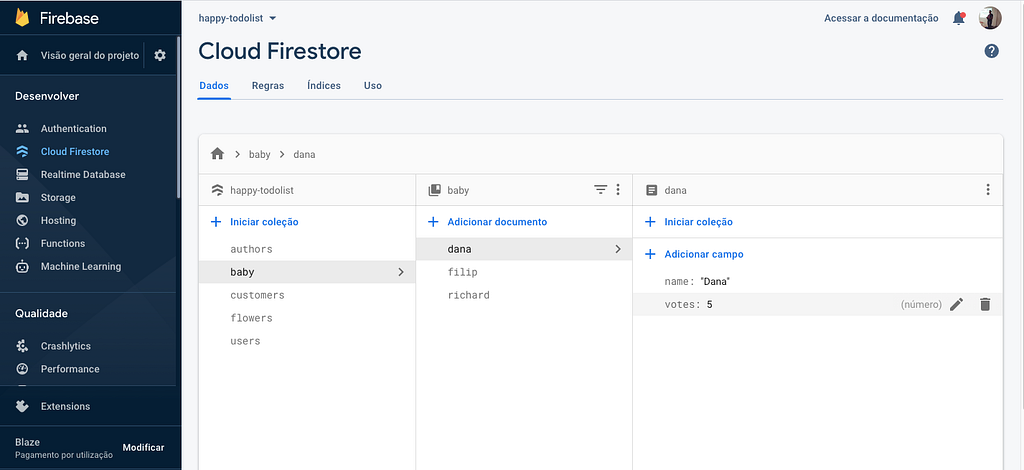
Task: Click dana in the breadcrumb path
Action: tap(304, 155)
